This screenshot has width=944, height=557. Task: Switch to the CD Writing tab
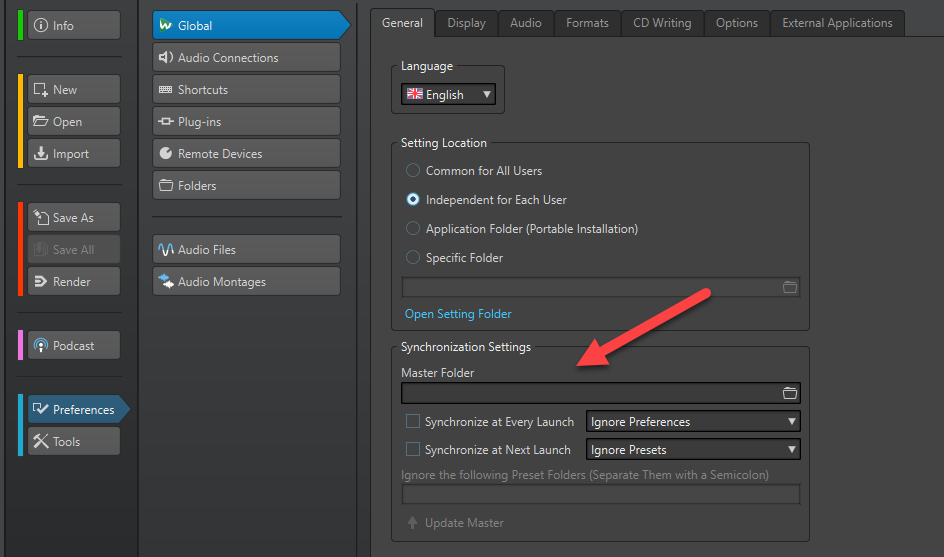(662, 23)
